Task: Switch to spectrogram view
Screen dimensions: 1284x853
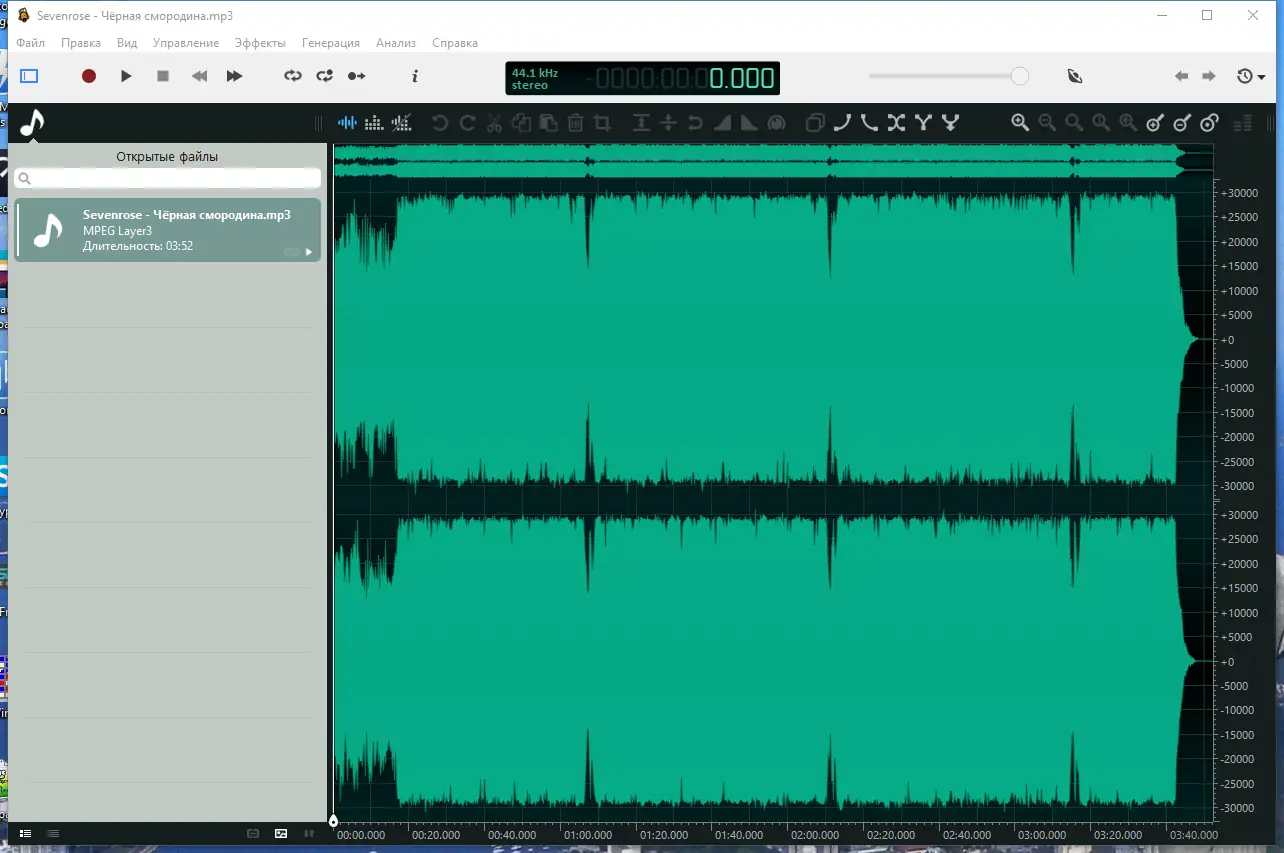Action: pos(374,123)
